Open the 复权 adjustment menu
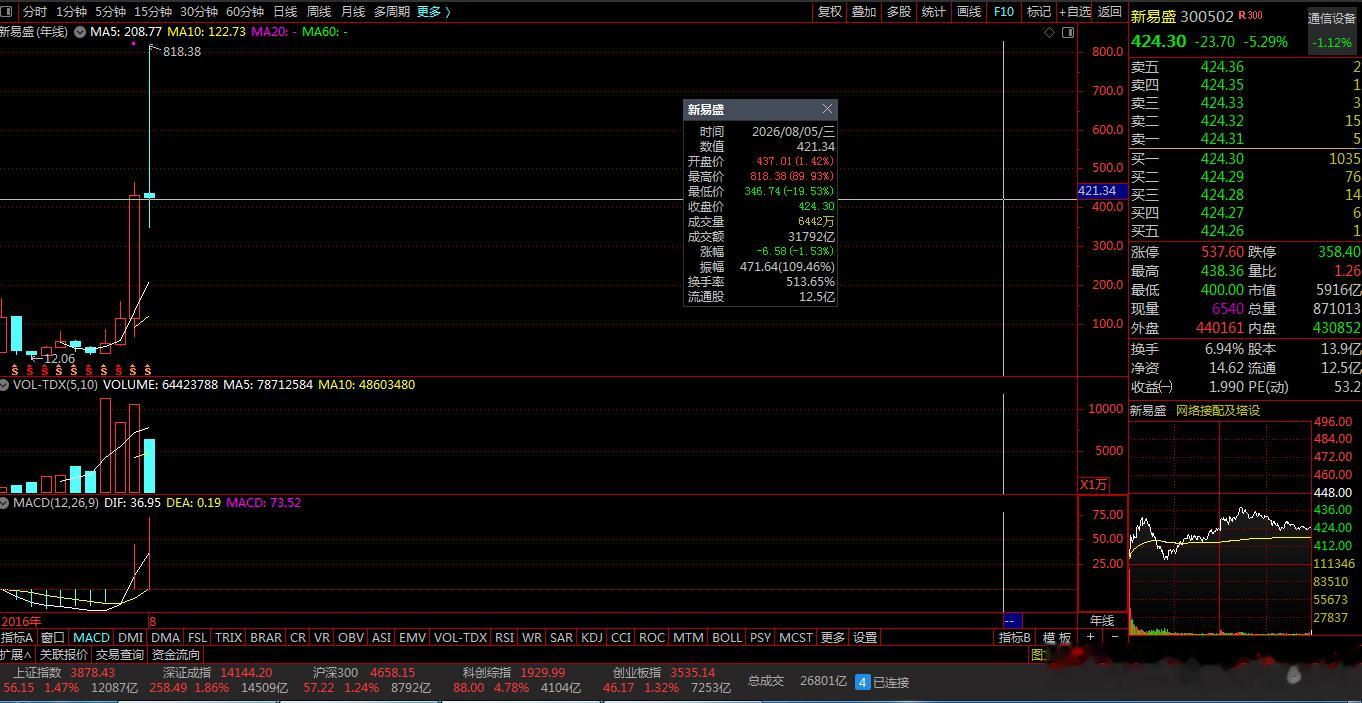The height and width of the screenshot is (703, 1362). click(x=830, y=12)
